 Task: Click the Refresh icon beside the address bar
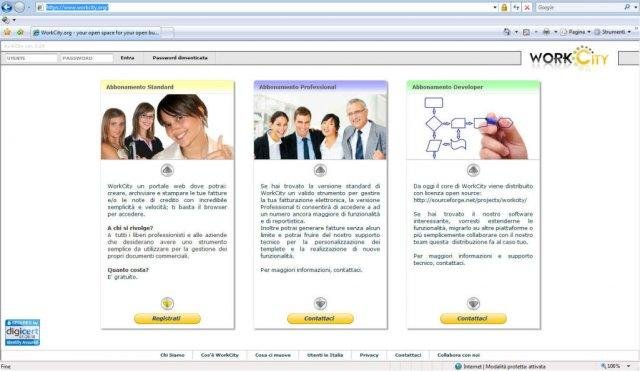516,7
